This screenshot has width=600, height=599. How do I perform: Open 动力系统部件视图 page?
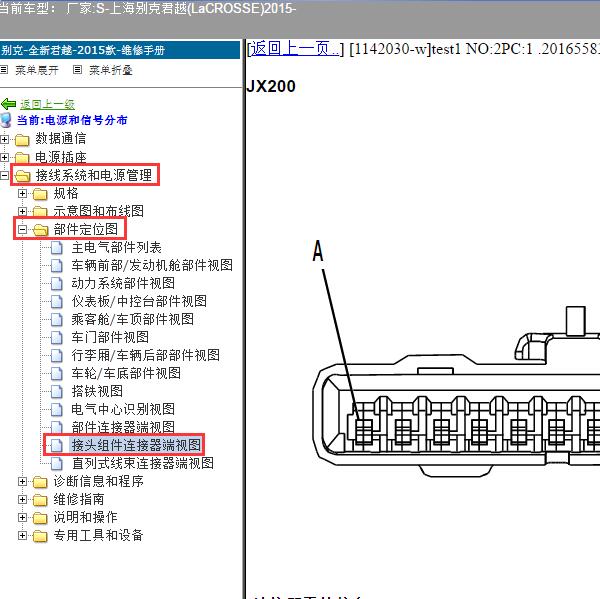click(123, 284)
